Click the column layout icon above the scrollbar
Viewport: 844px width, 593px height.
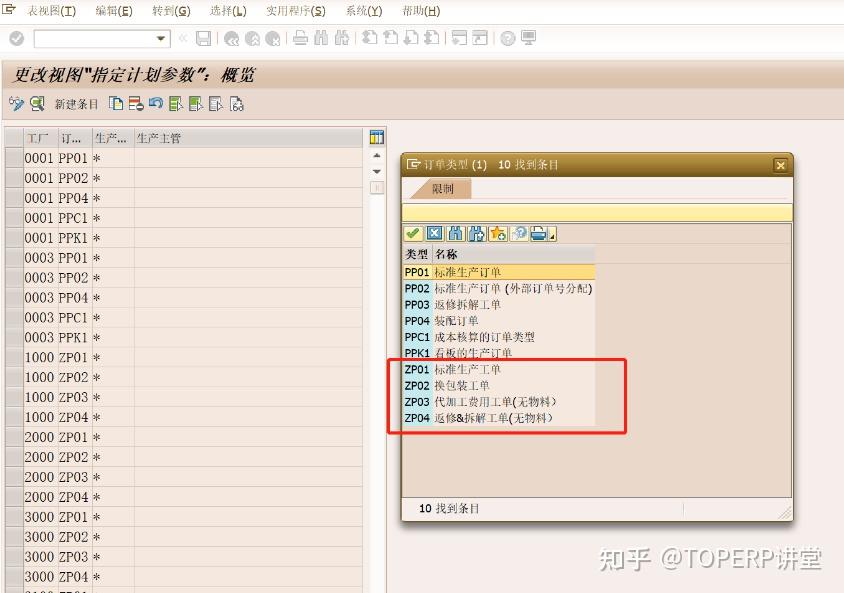(375, 137)
